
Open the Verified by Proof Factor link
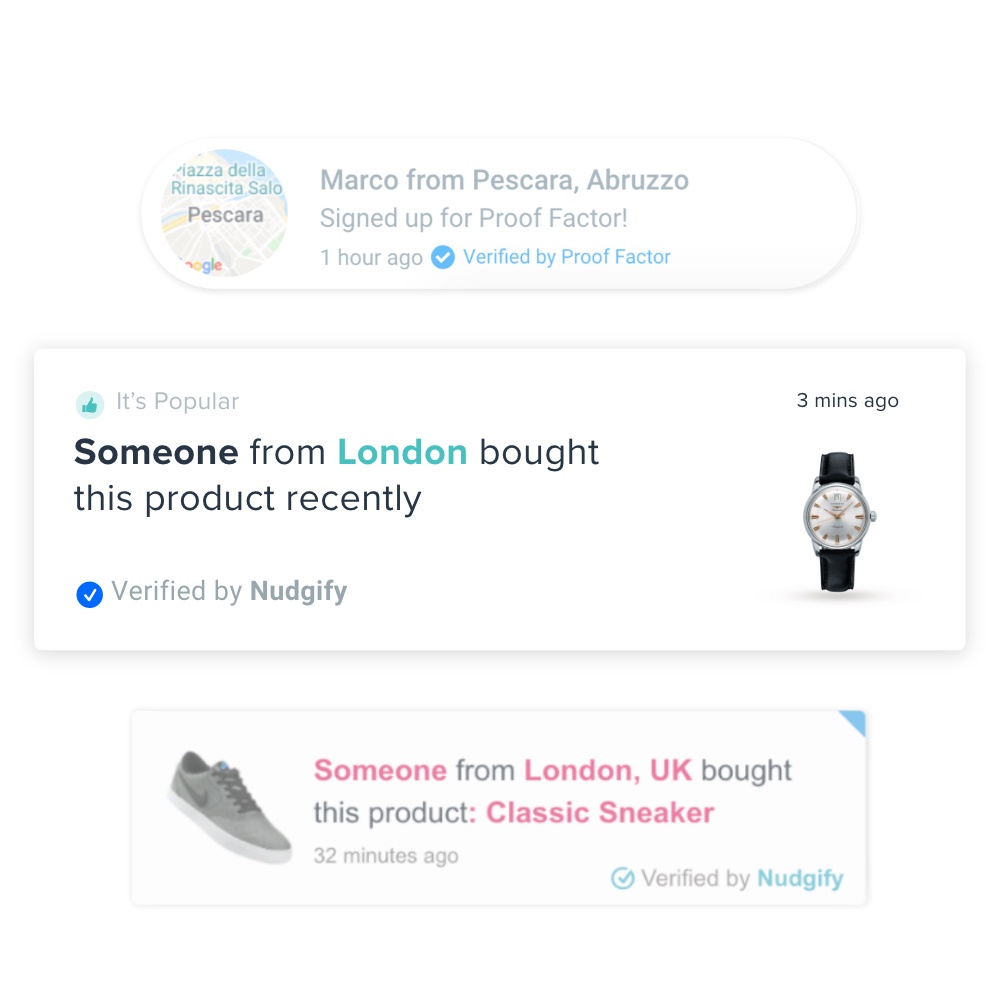[x=566, y=257]
